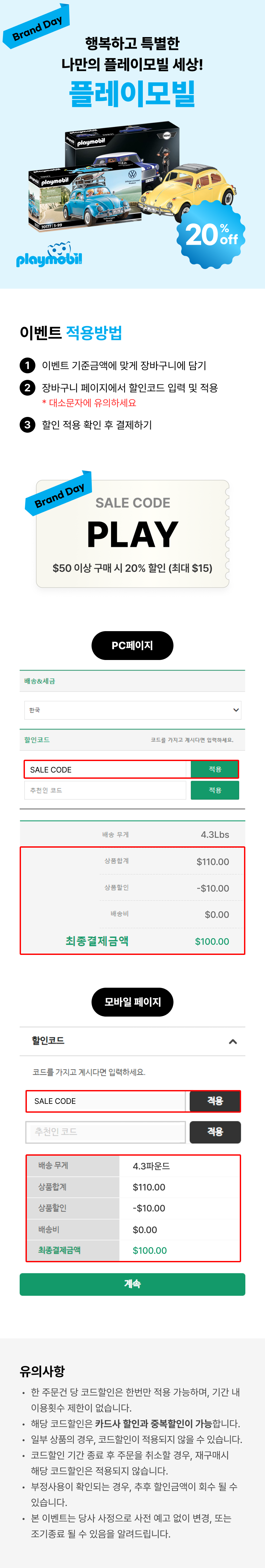
Task: Click the step 1 number icon
Action: click(27, 365)
